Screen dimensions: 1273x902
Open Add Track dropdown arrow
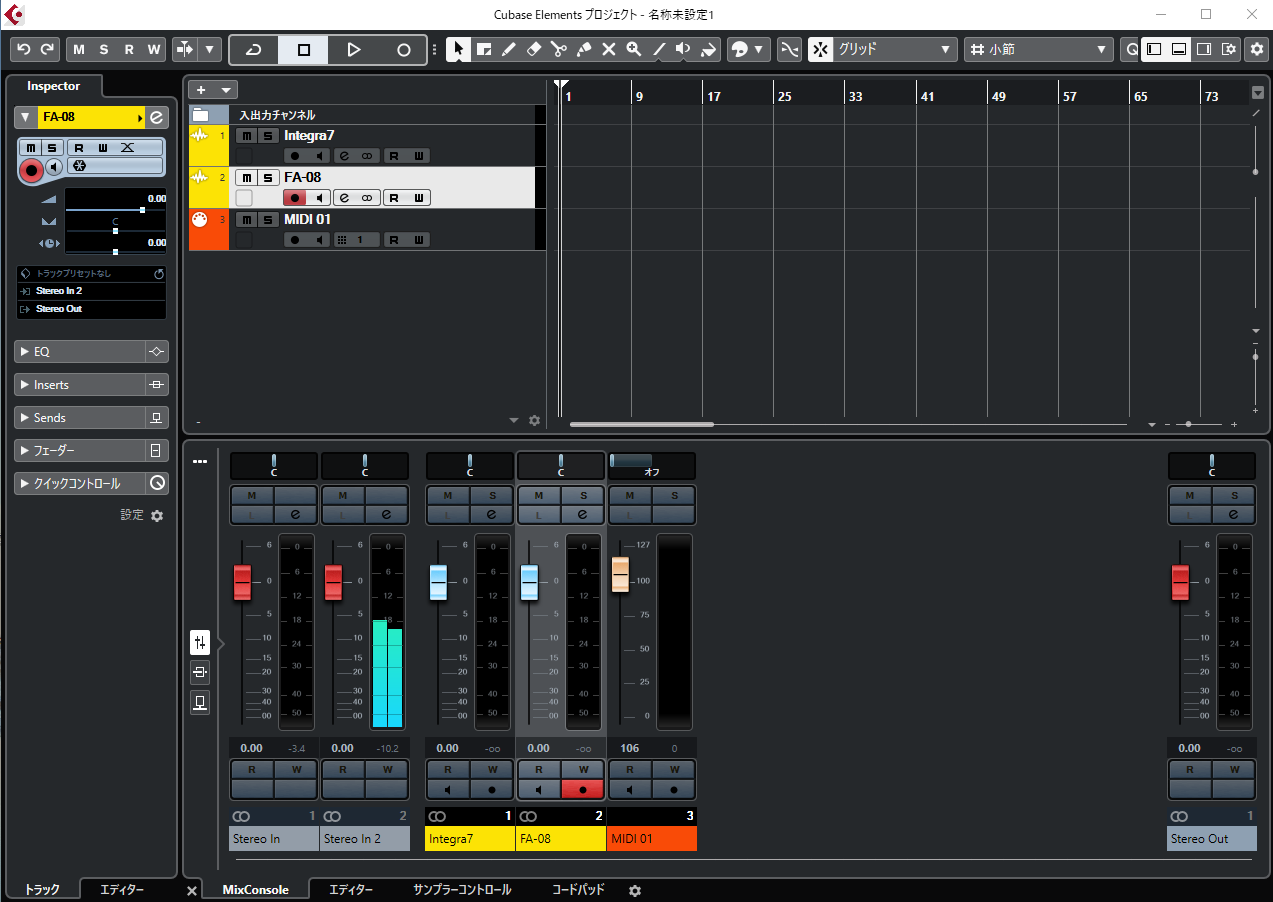tap(227, 90)
